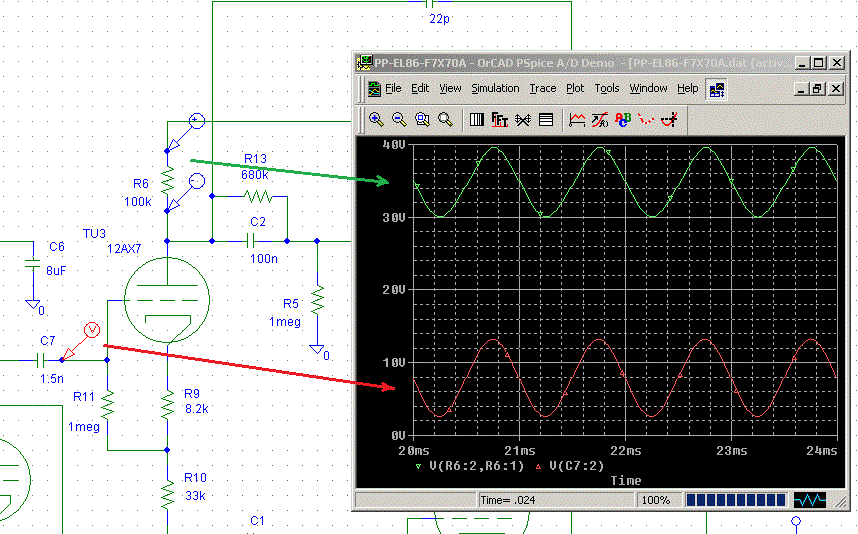Open the File menu
The width and height of the screenshot is (858, 534).
[x=393, y=89]
